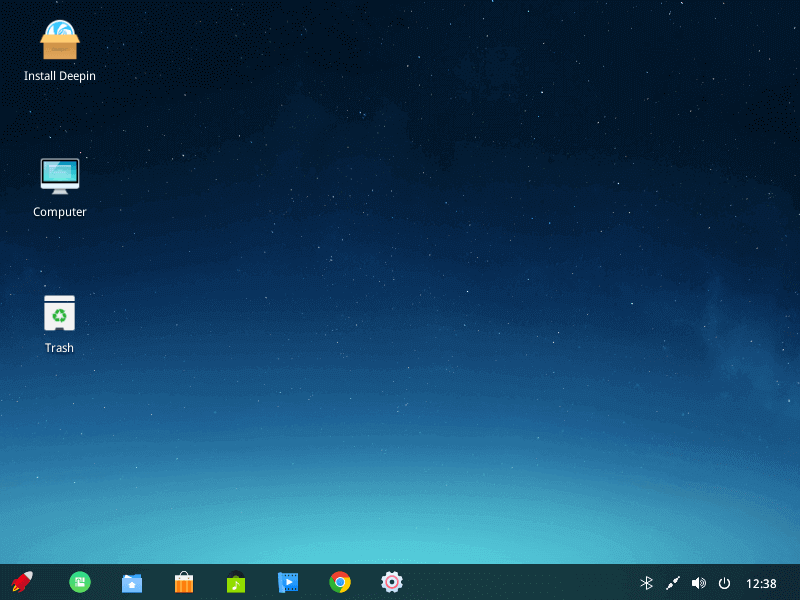Launch Deepin Movie player from dock

pyautogui.click(x=288, y=582)
